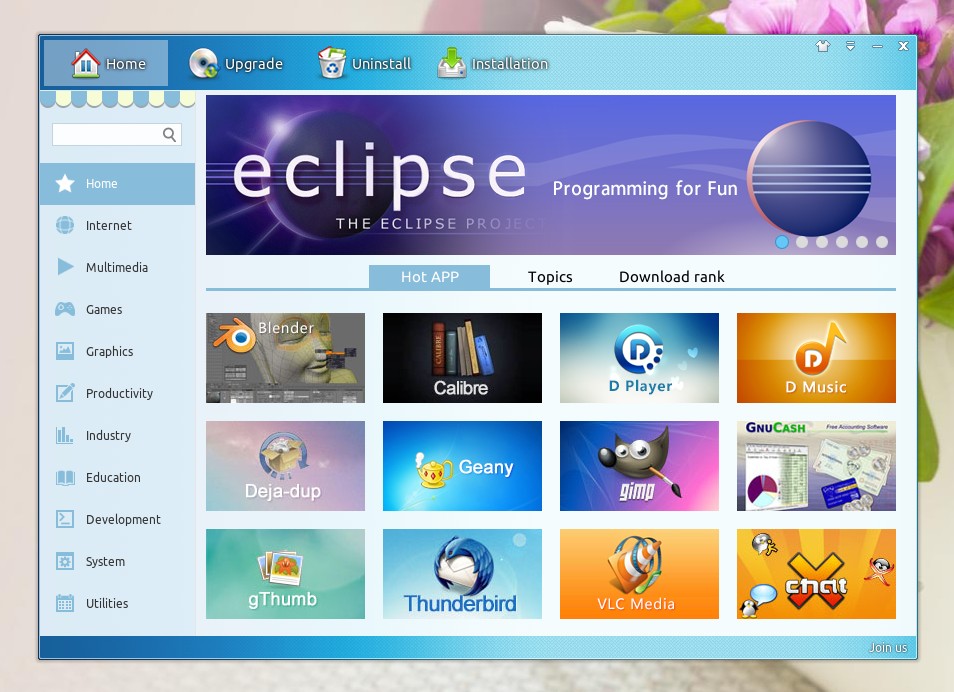Open the gThumb app tile

pyautogui.click(x=285, y=574)
